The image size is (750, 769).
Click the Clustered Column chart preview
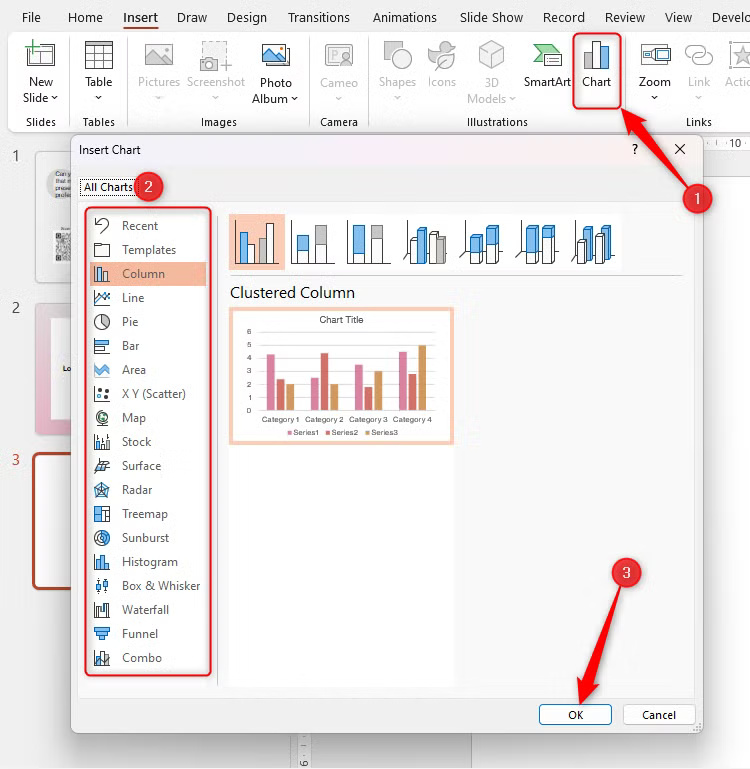pos(341,376)
